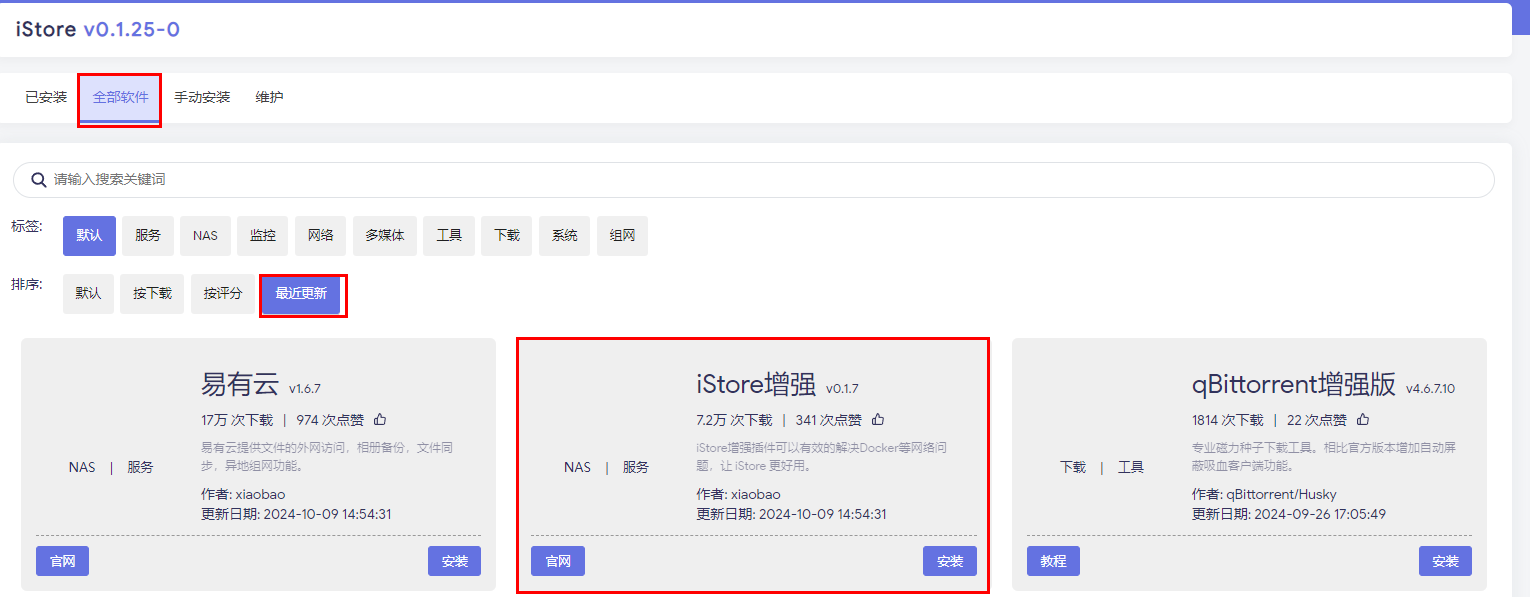Click 工具 category on qBittorrent增强版 card
Screen dimensions: 1530x597
pyautogui.click(x=1131, y=467)
